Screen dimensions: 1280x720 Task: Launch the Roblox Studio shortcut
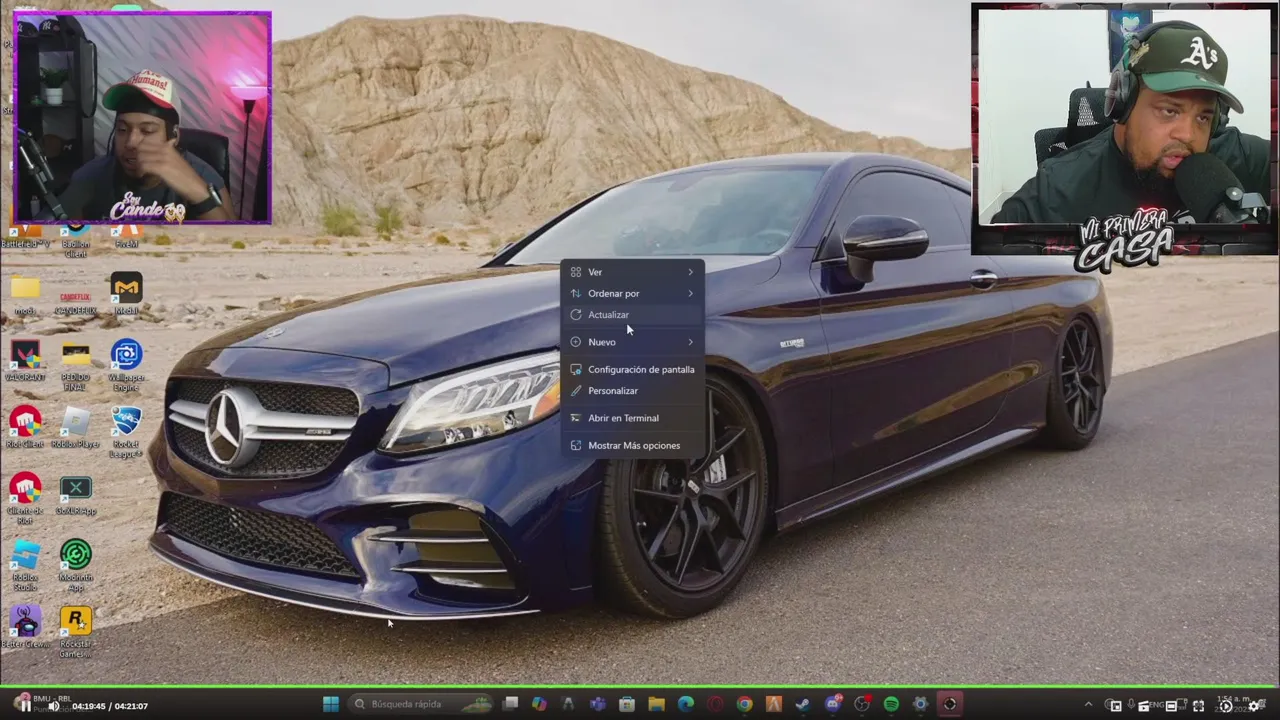pyautogui.click(x=25, y=565)
